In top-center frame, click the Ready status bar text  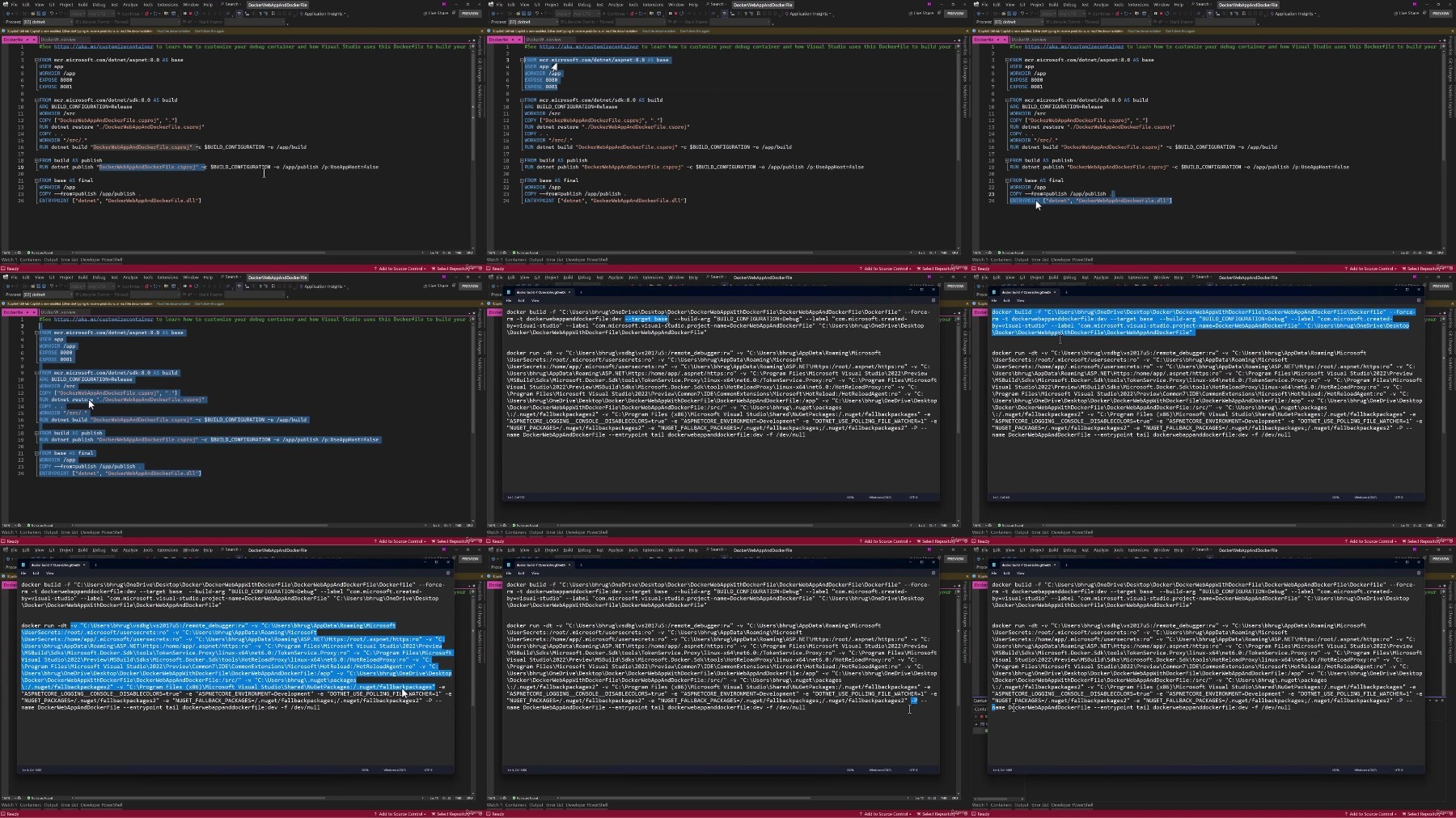coord(497,269)
